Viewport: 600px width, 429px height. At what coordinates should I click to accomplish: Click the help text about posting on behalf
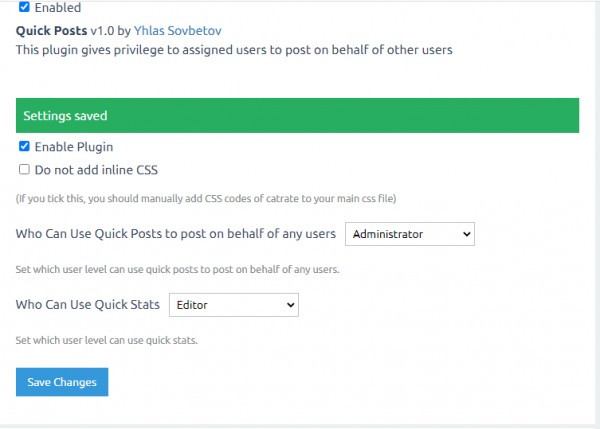click(x=177, y=270)
